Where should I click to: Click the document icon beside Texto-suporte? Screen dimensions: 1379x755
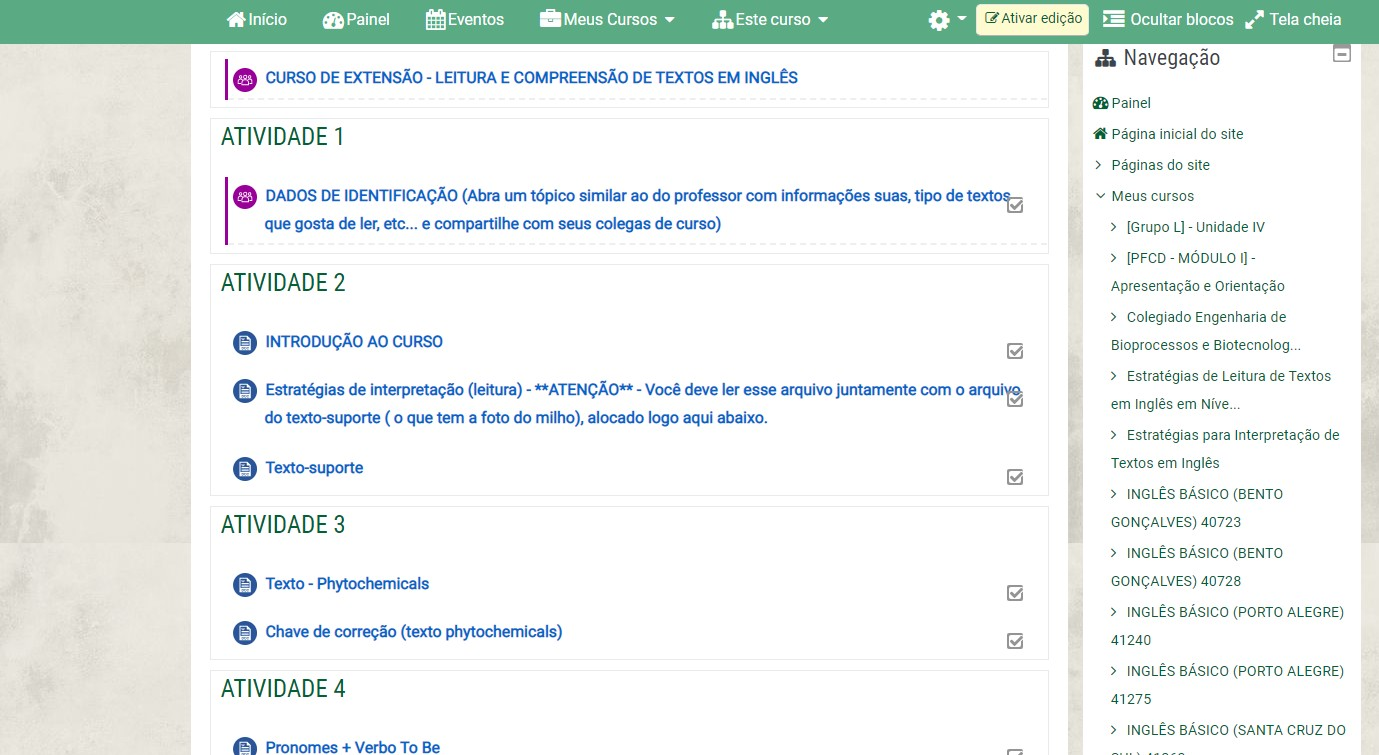[x=245, y=469]
